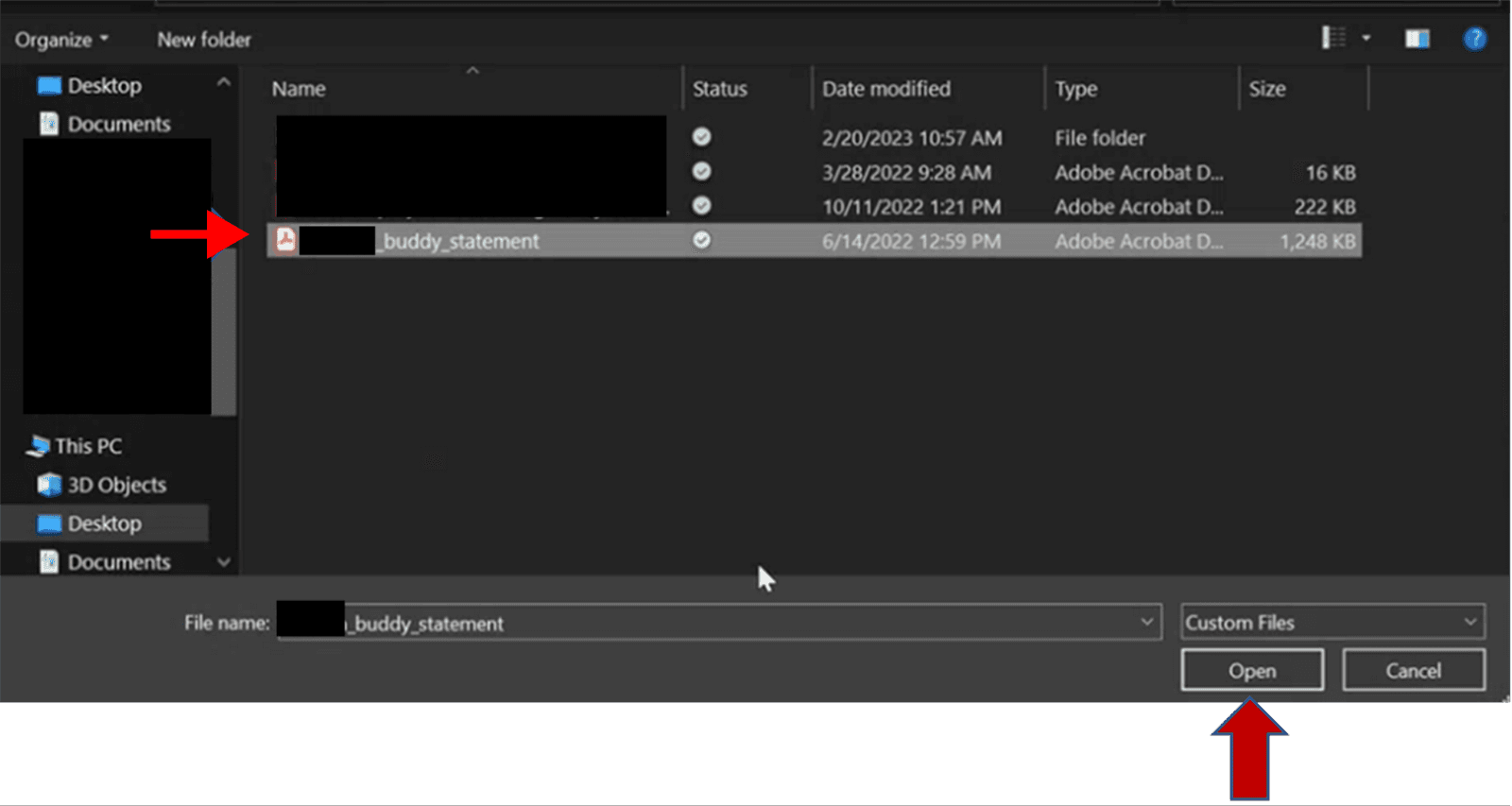This screenshot has height=806, width=1512.
Task: Toggle the preview pane icon
Action: click(x=1417, y=39)
